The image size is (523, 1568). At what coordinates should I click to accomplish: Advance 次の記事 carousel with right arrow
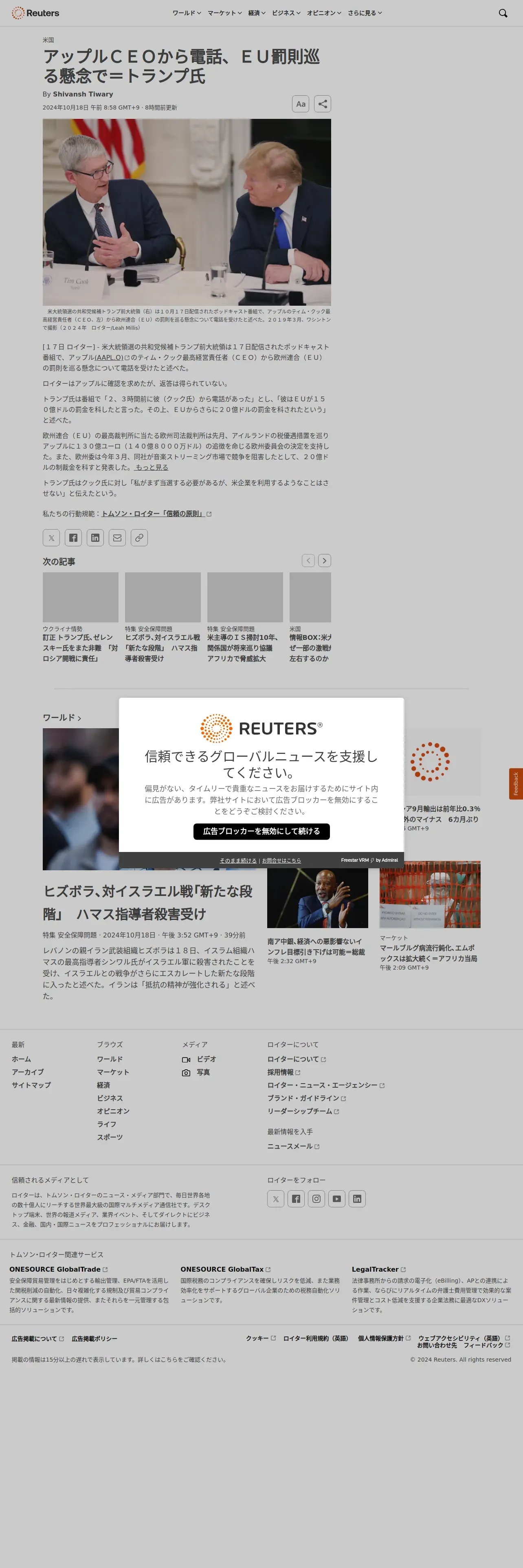(325, 561)
